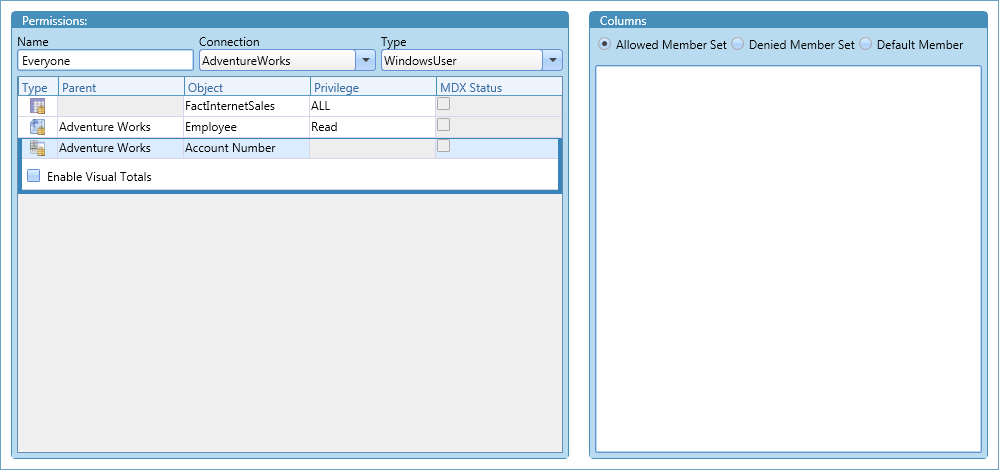Viewport: 999px width, 470px height.
Task: Click the table icon in FactInternetSales row
Action: [x=38, y=106]
